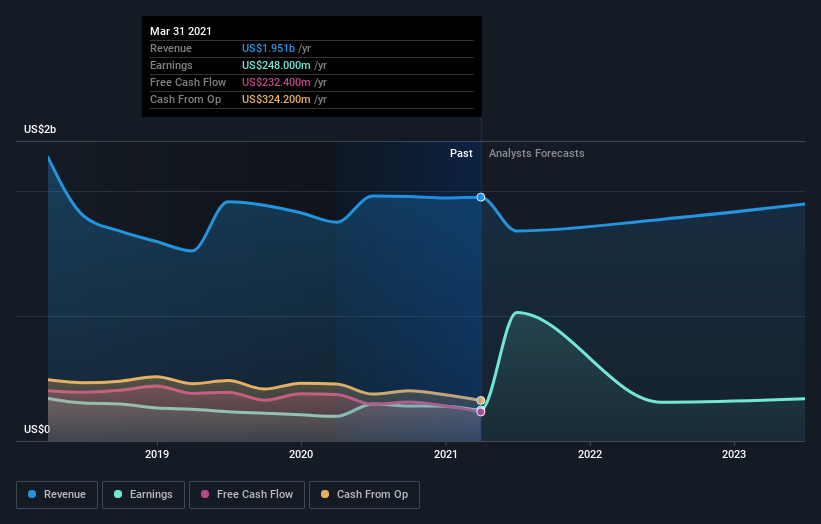Click the US$324.200m cash from op value
The width and height of the screenshot is (821, 524).
click(x=276, y=99)
